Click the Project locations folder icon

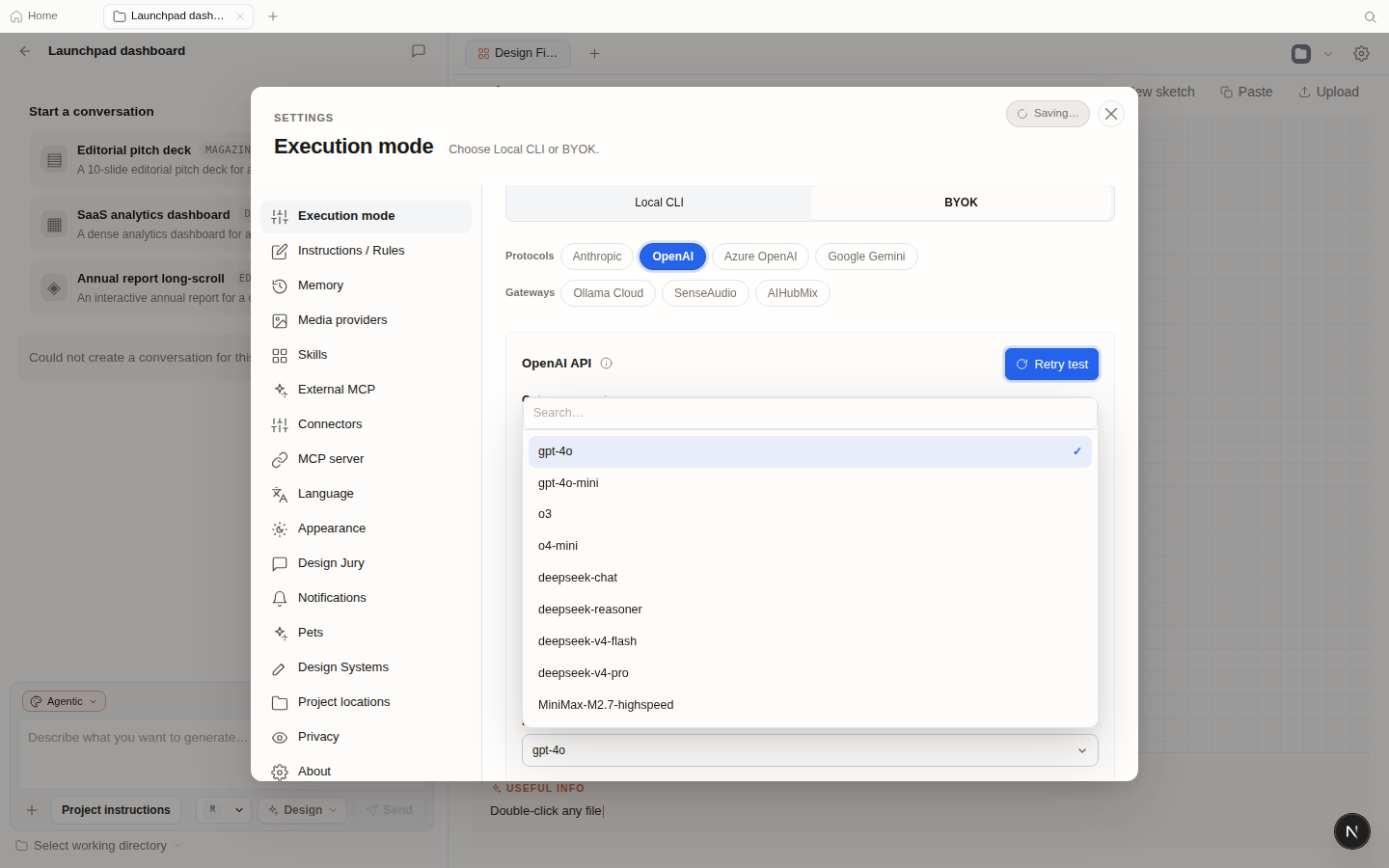[x=280, y=703]
